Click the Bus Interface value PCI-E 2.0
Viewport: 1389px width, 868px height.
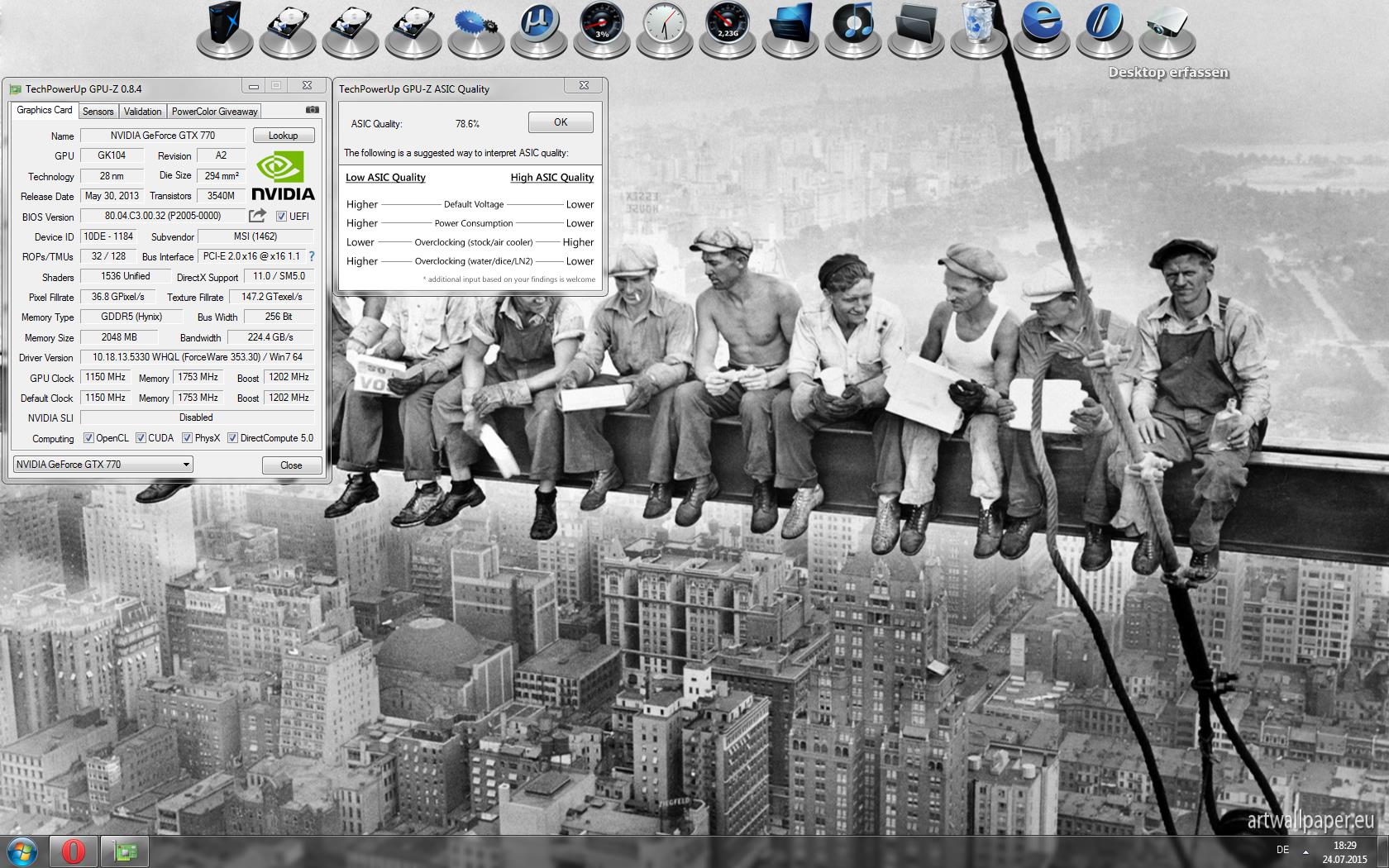pyautogui.click(x=251, y=256)
